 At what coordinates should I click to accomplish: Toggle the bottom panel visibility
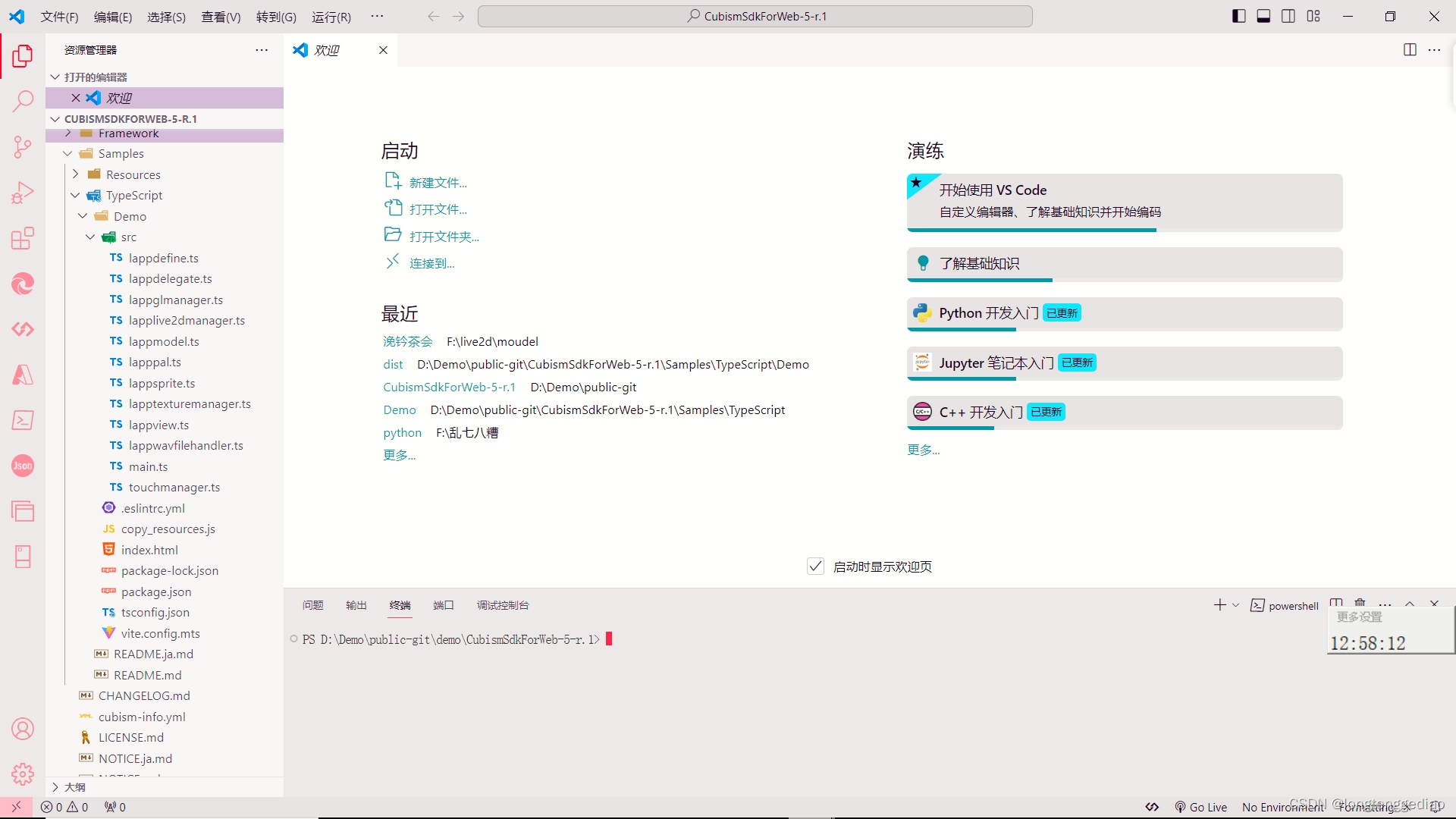tap(1263, 16)
